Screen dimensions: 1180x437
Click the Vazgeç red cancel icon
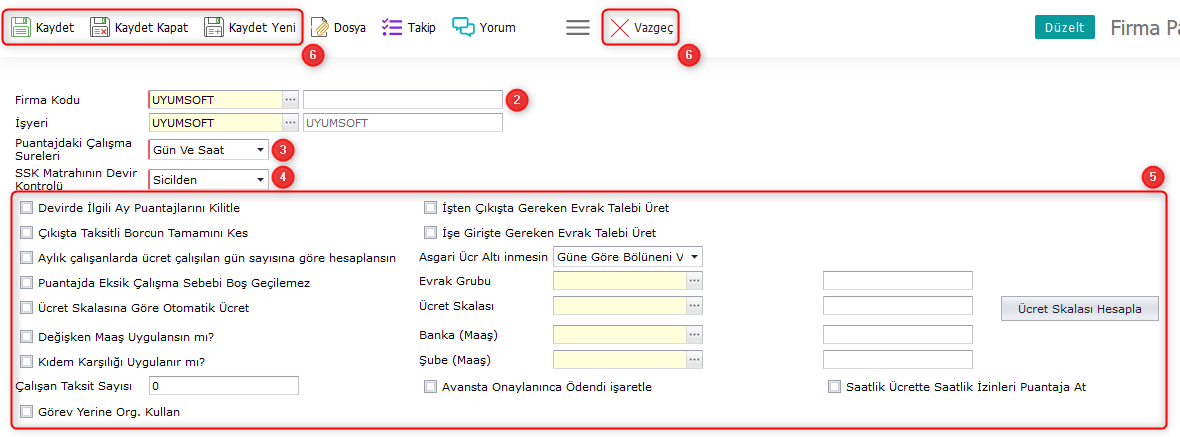[x=620, y=28]
